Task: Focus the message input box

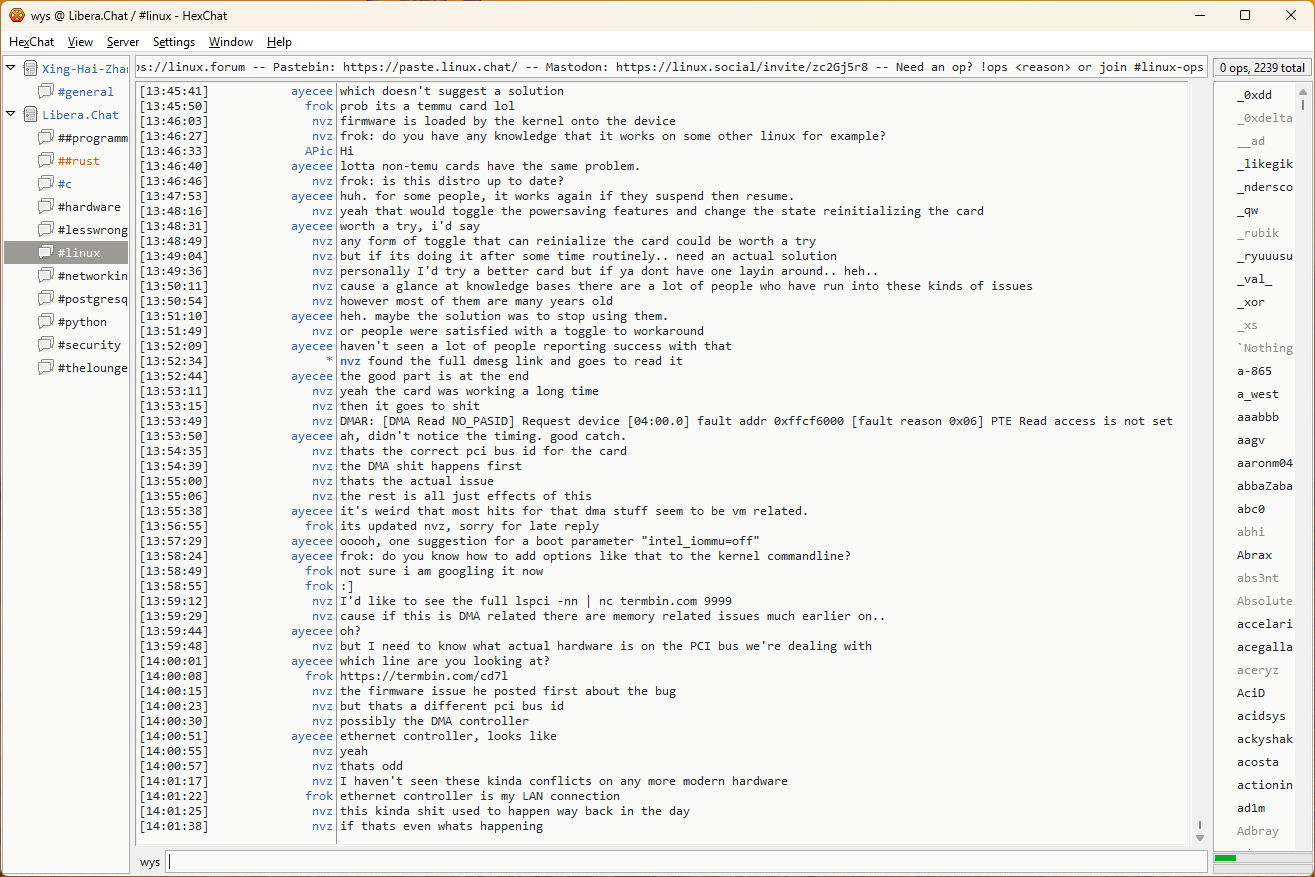Action: 685,862
